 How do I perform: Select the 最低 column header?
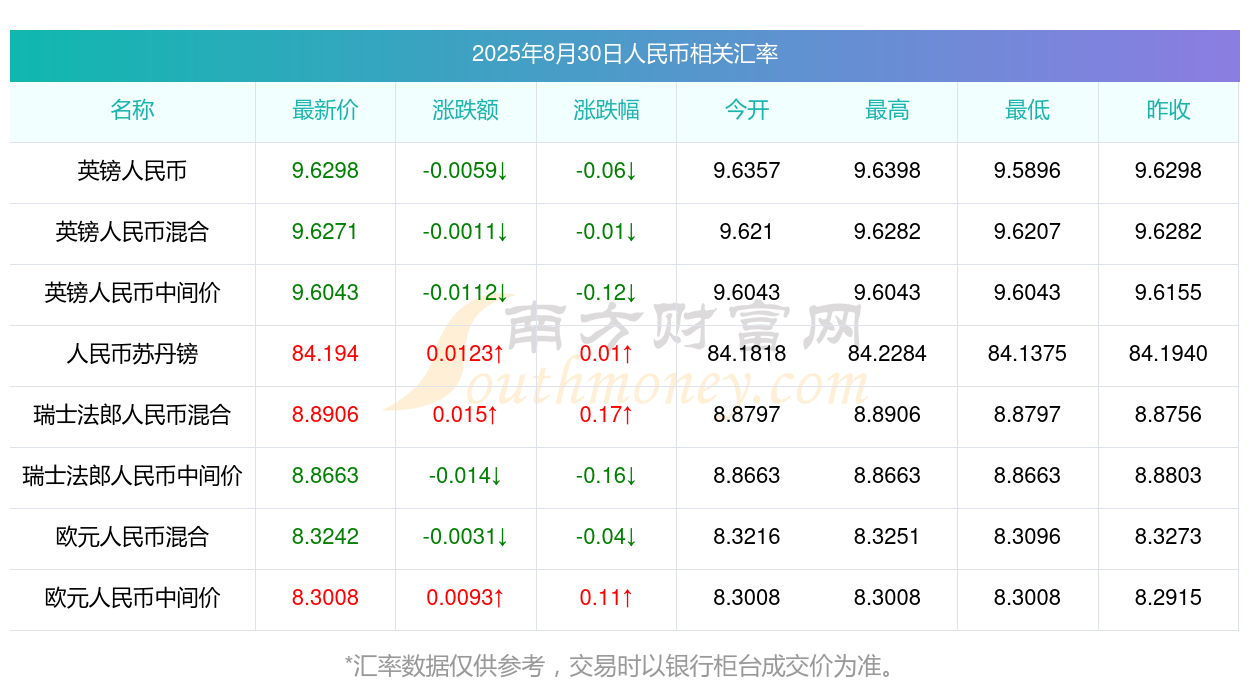pyautogui.click(x=1027, y=110)
